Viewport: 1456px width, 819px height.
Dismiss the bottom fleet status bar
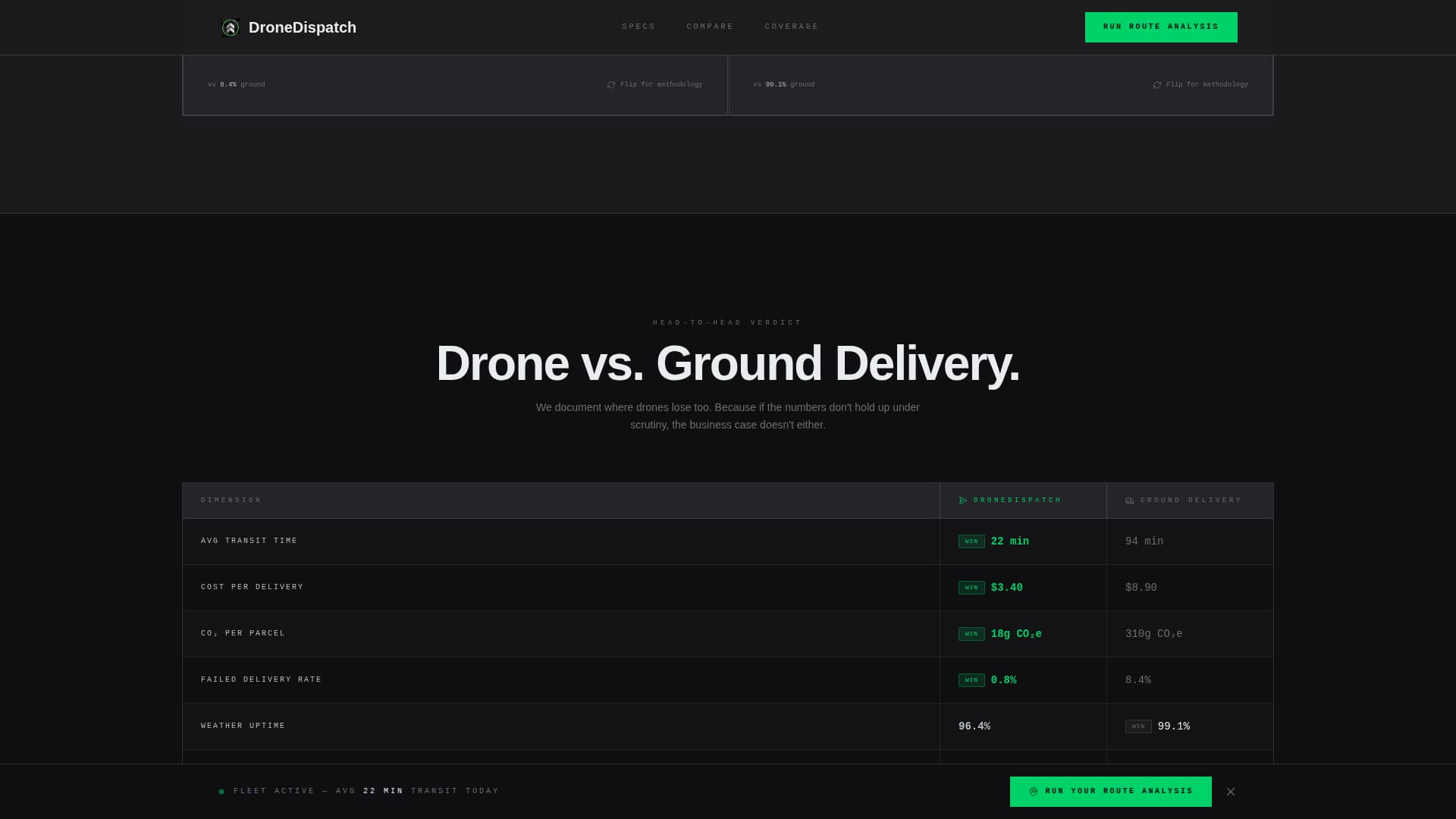(x=1231, y=792)
